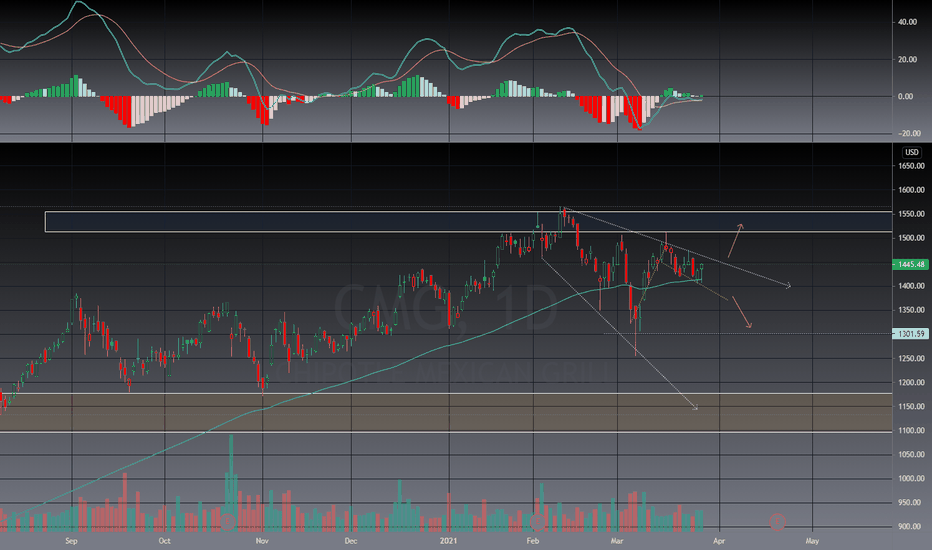932x550 pixels.
Task: Open the USD currency selector
Action: 912,152
